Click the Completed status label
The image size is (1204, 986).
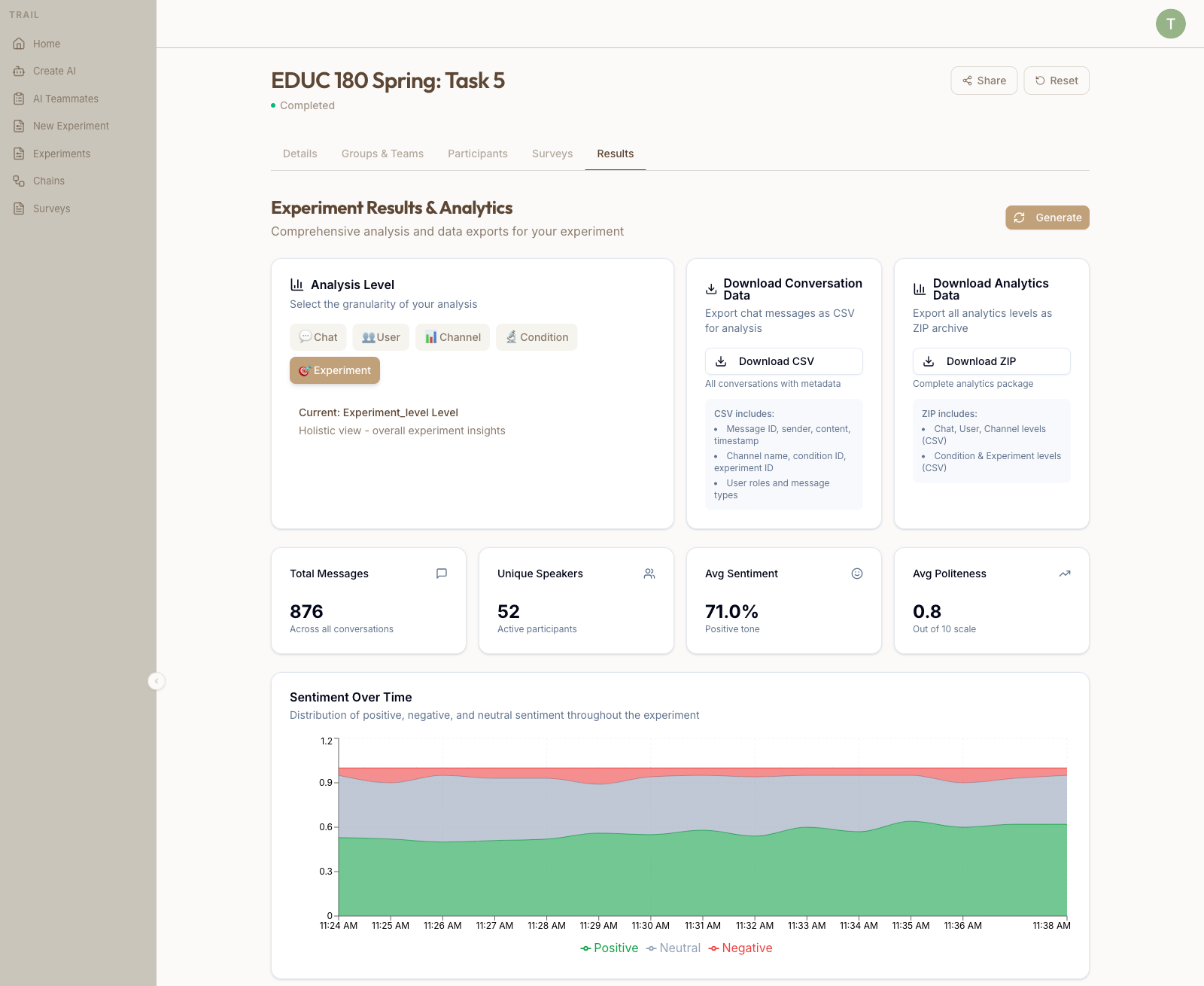(307, 105)
